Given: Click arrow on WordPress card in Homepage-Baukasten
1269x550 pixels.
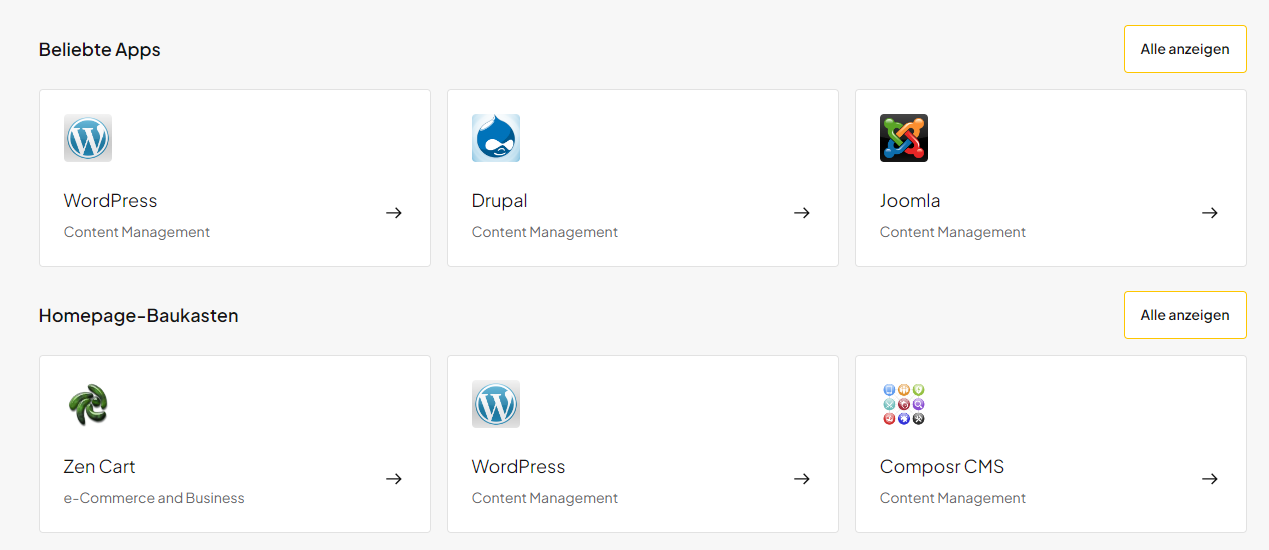Looking at the screenshot, I should (x=802, y=479).
